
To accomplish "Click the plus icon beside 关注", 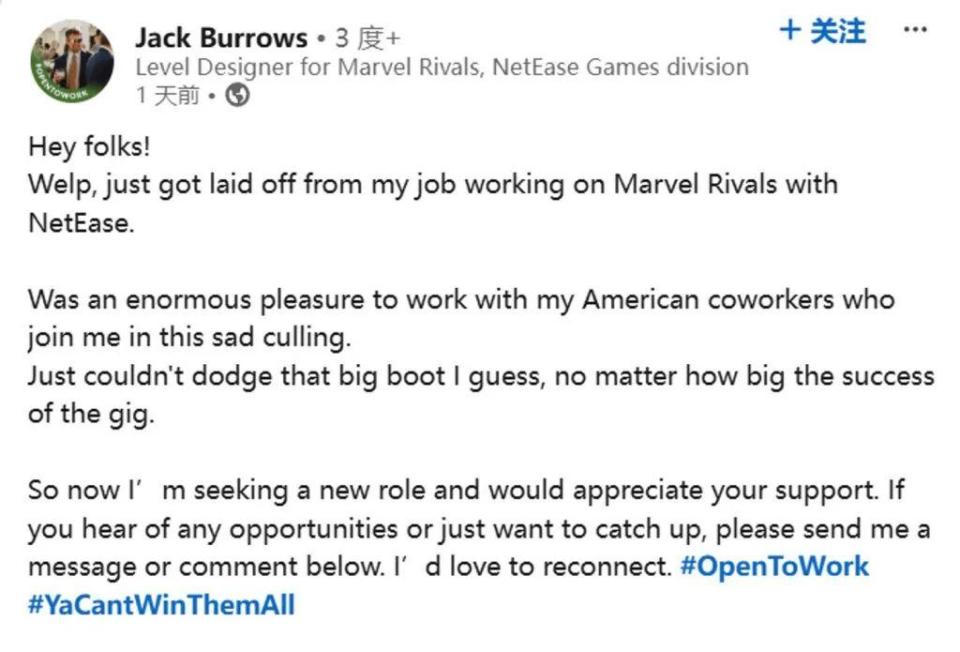I will [x=790, y=31].
